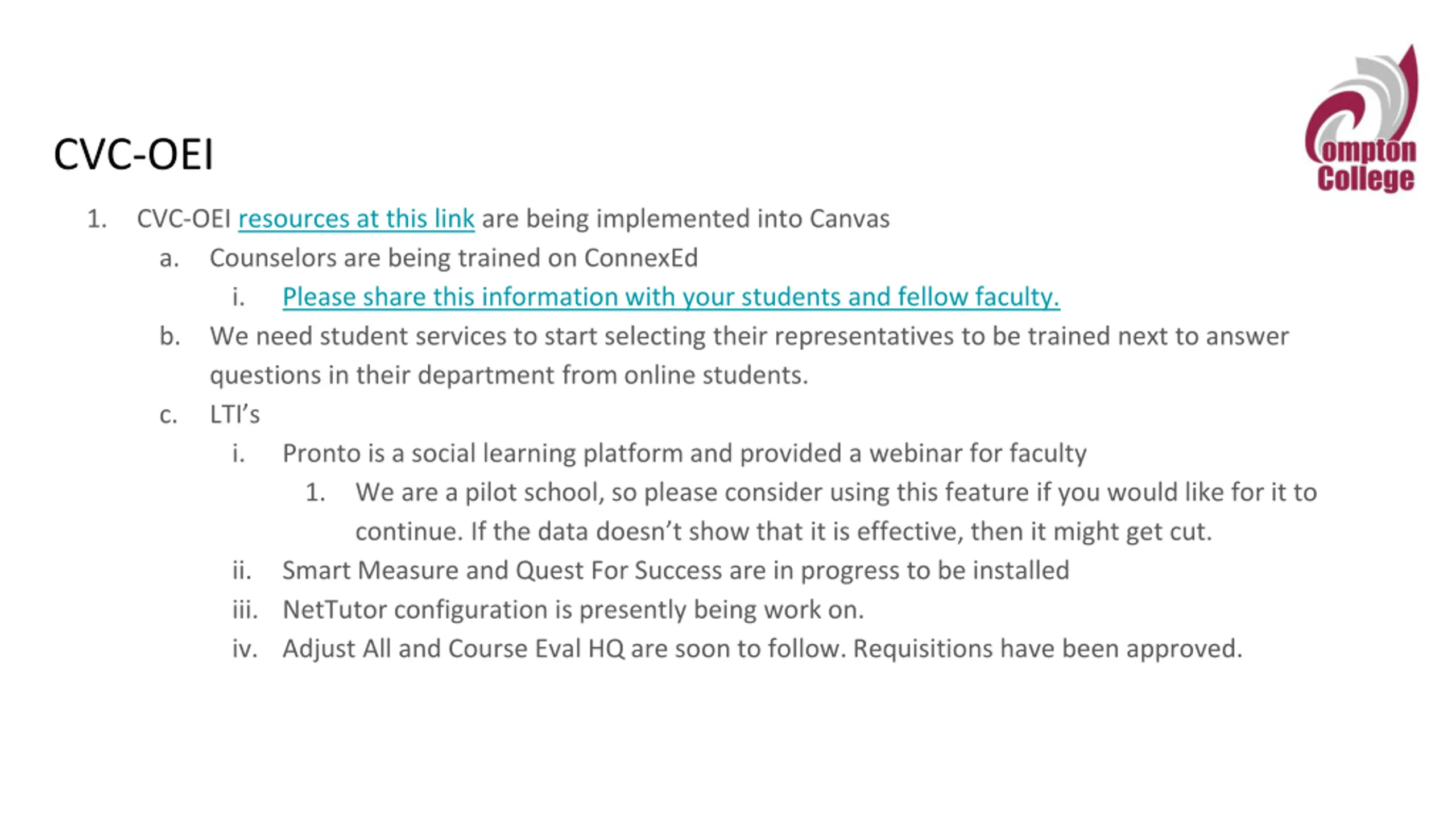This screenshot has width=1456, height=819.
Task: Click 'continue. If the data doesn't show' line
Action: (784, 531)
